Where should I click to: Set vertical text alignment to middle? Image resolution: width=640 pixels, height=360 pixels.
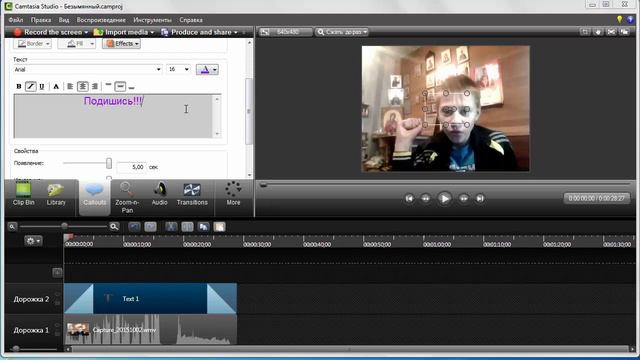[120, 87]
